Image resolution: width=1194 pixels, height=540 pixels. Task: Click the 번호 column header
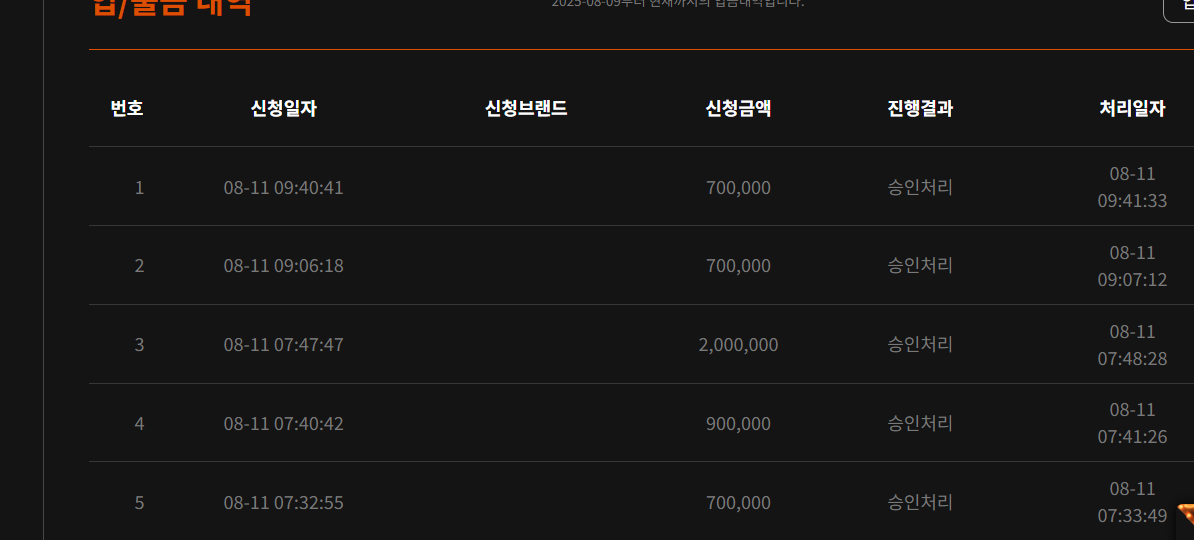coord(126,109)
